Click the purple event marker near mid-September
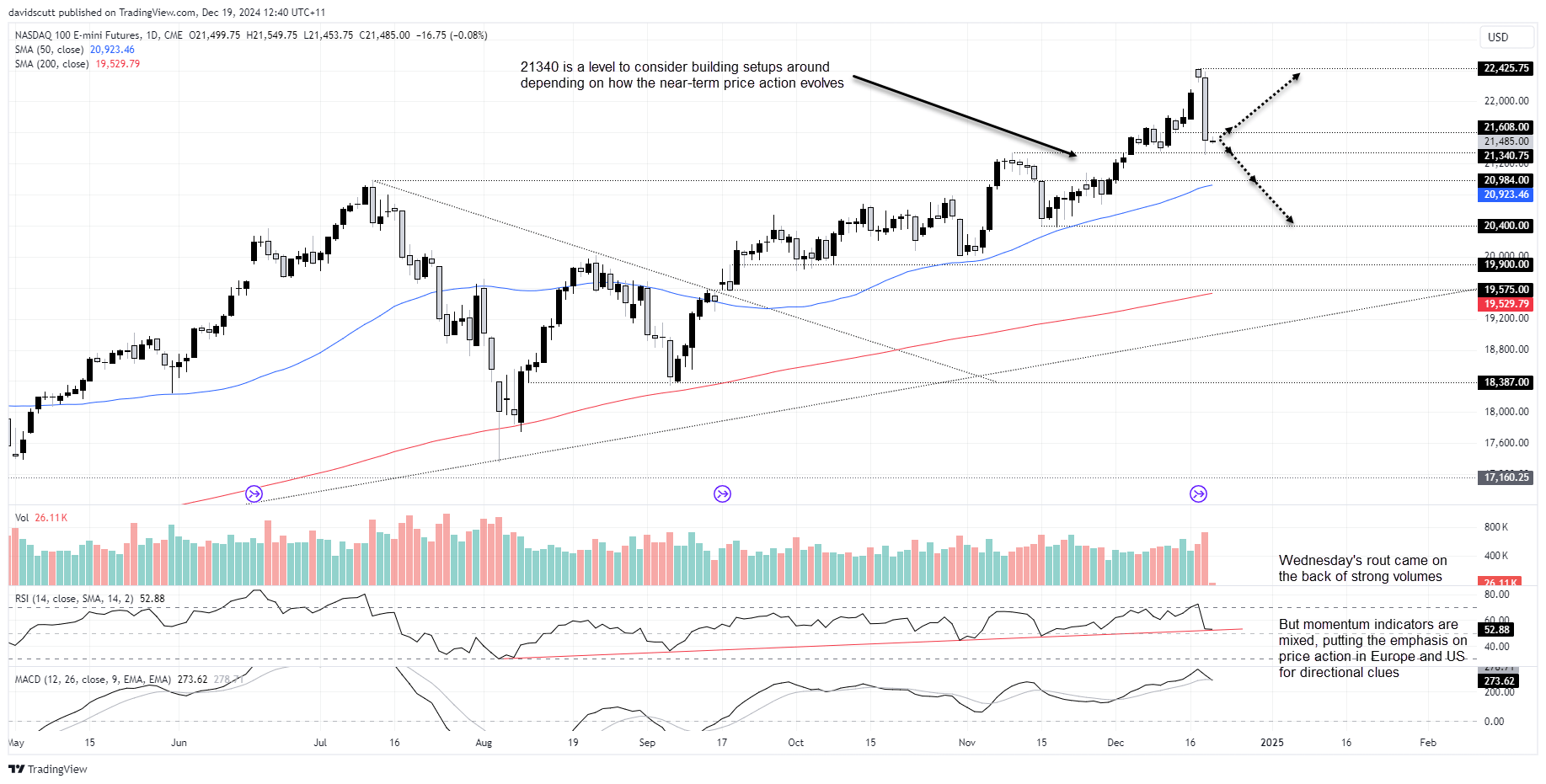This screenshot has width=1546, height=784. pyautogui.click(x=722, y=494)
